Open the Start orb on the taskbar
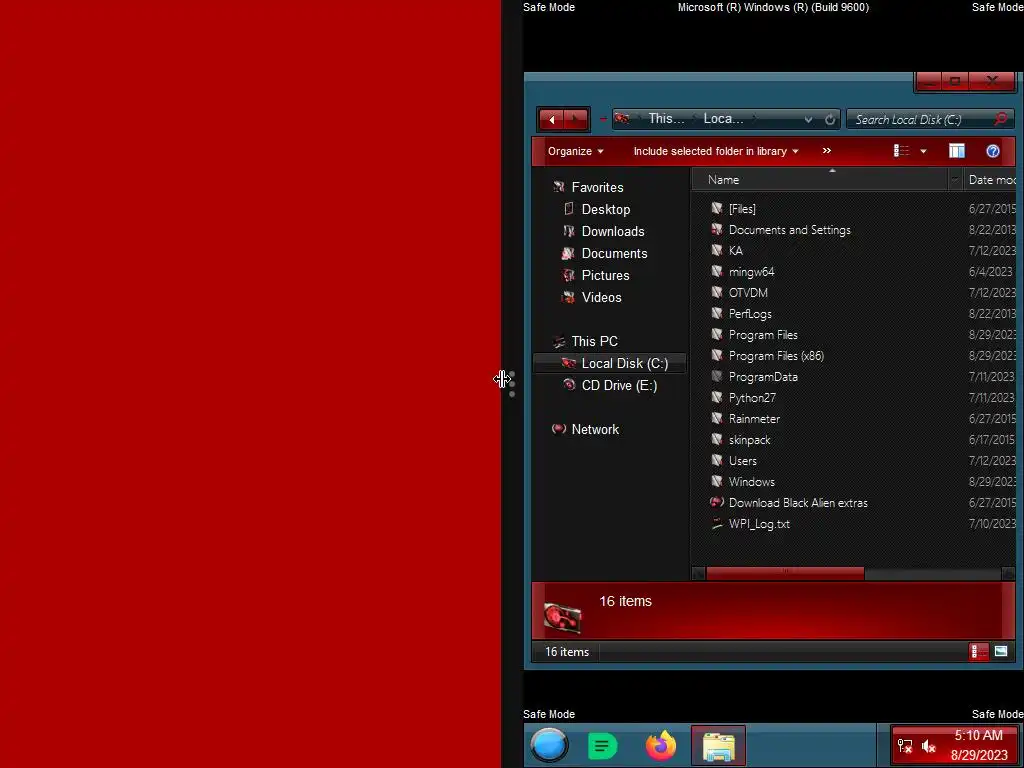This screenshot has width=1024, height=768. pyautogui.click(x=549, y=746)
